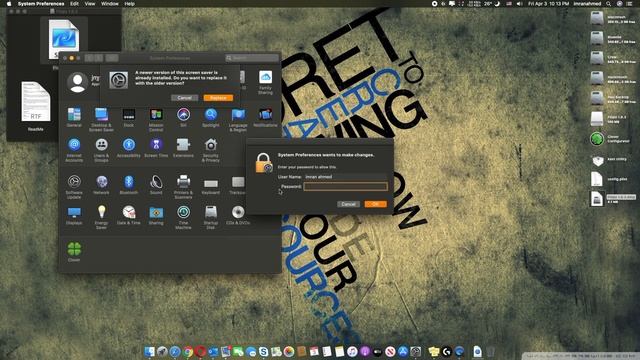Open Displays preferences
Viewport: 640px width, 360px height.
click(74, 215)
